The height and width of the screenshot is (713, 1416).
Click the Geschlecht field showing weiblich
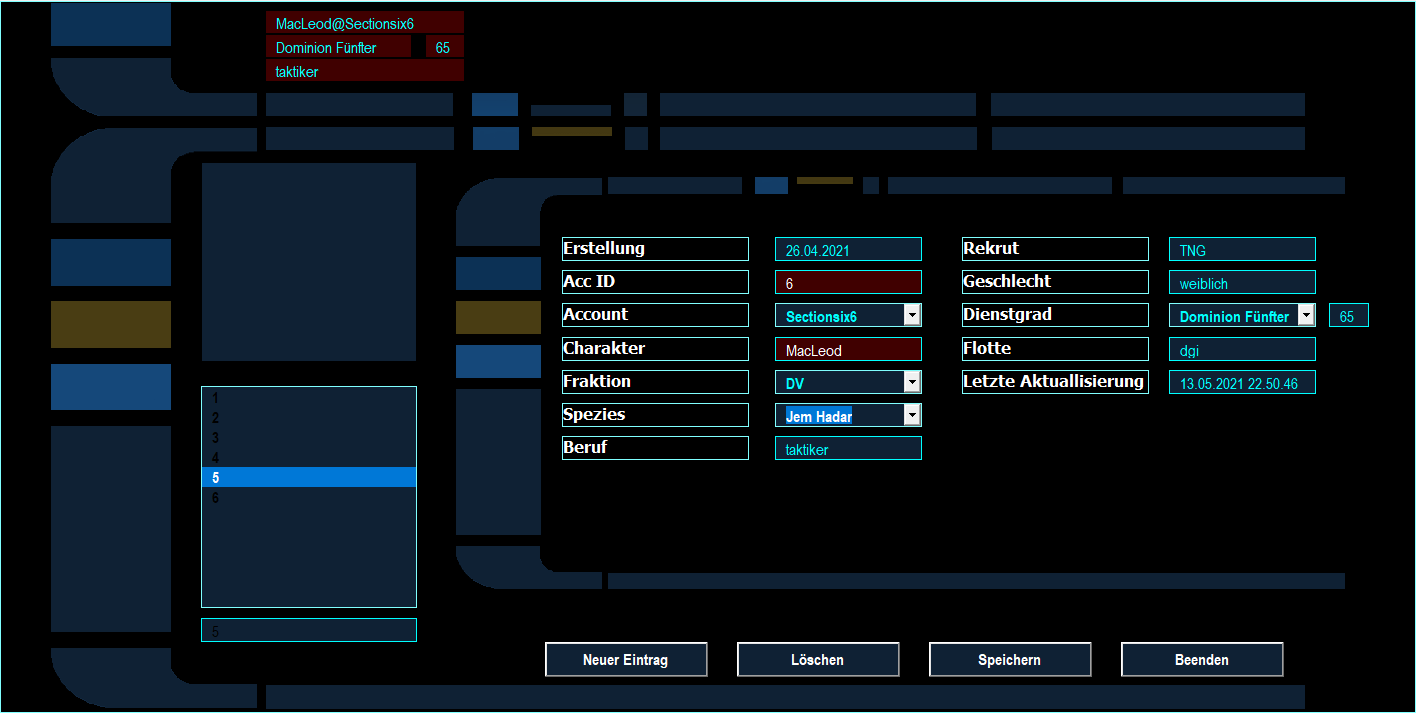[x=1241, y=283]
